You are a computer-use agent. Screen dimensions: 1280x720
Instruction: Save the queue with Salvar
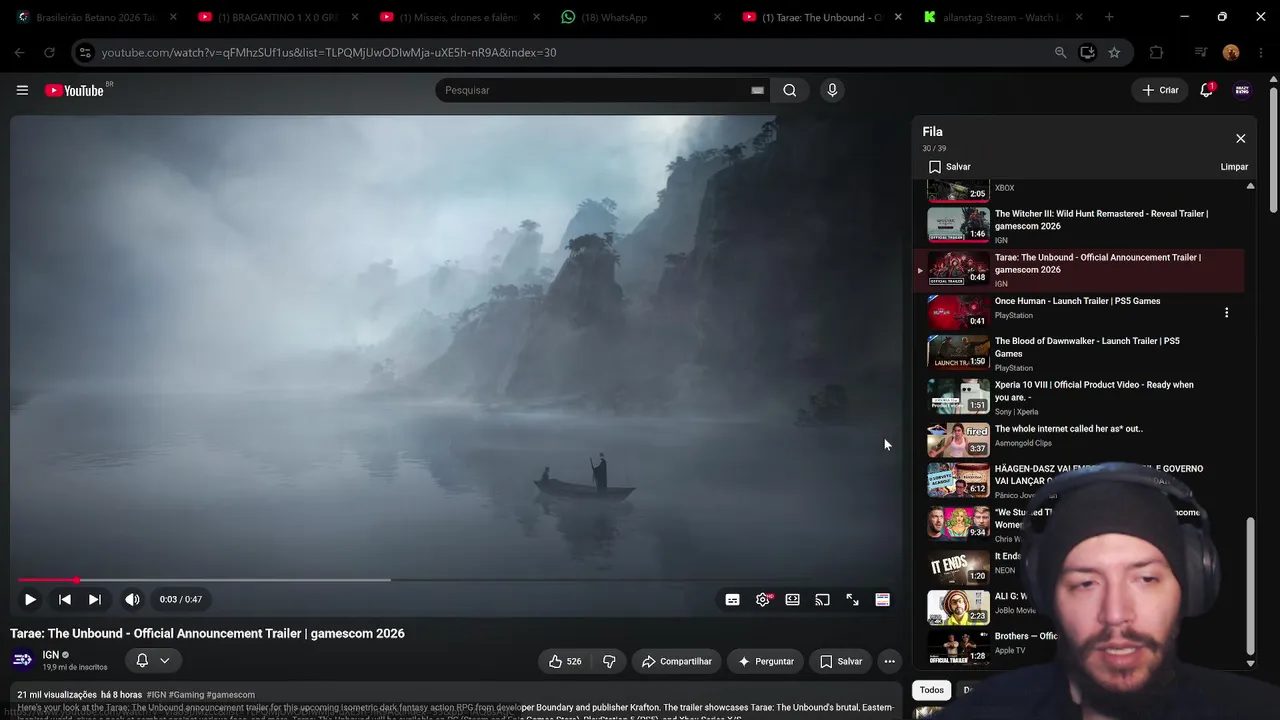(x=950, y=167)
